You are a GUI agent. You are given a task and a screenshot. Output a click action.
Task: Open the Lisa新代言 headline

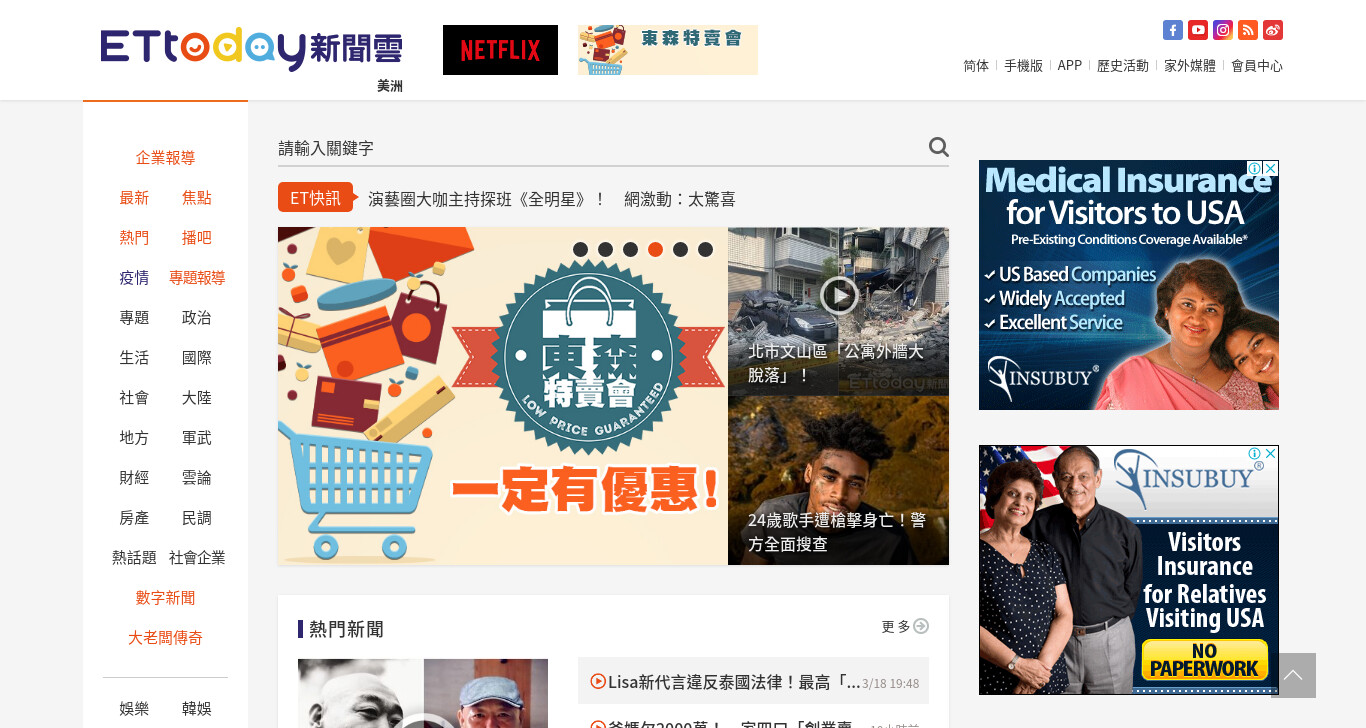tap(734, 682)
